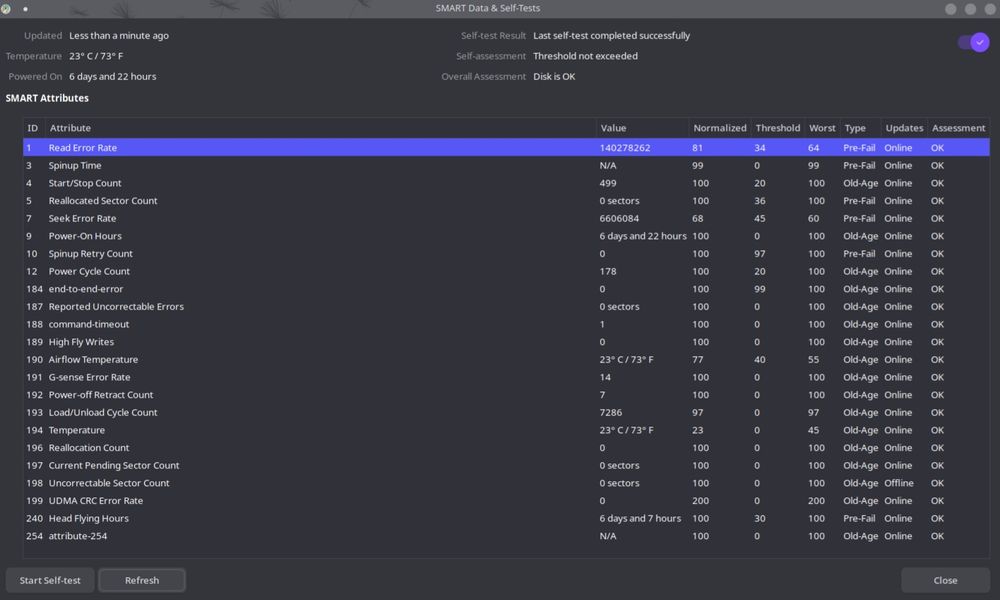Click the Start Self-test button

50,580
